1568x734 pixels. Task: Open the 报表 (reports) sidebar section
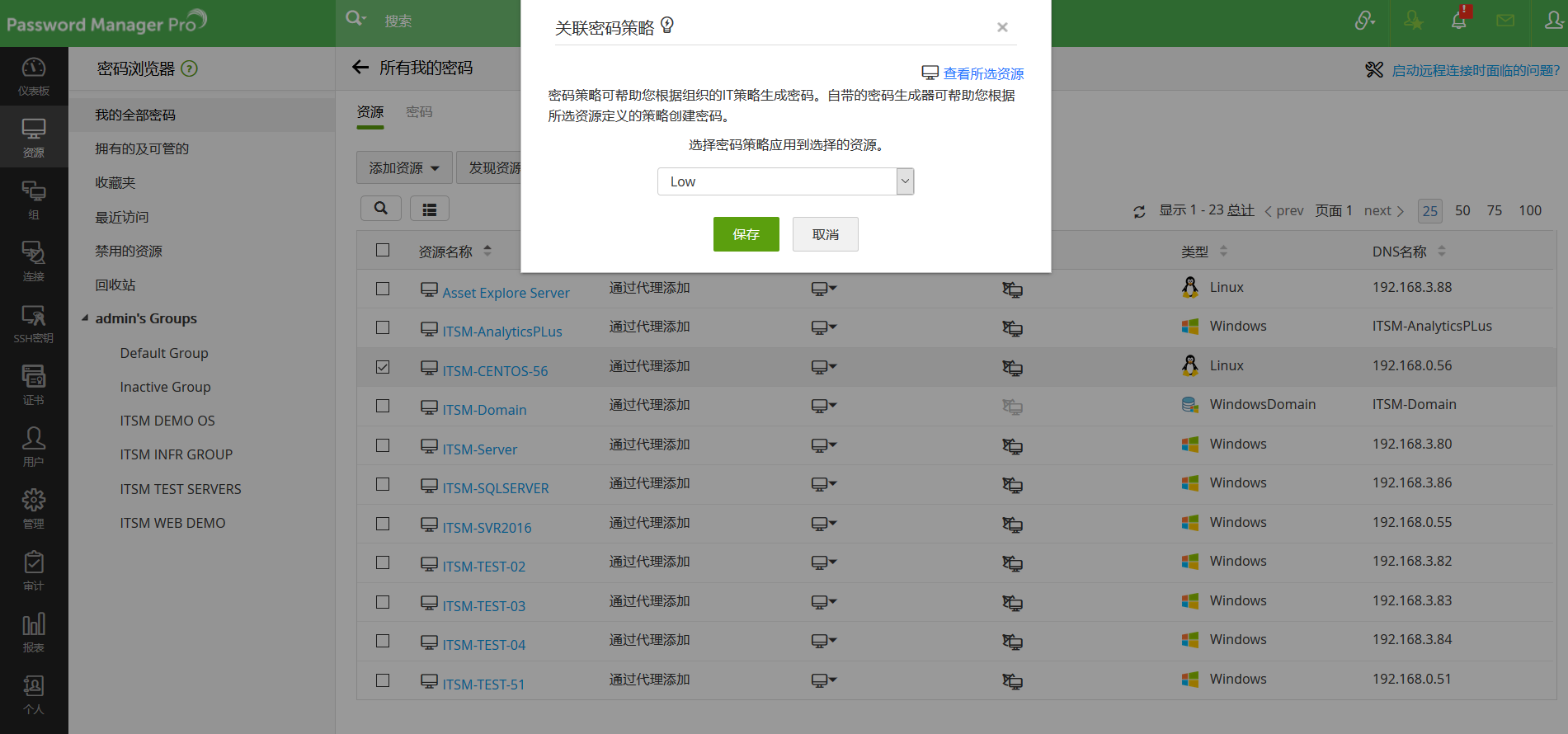(33, 632)
